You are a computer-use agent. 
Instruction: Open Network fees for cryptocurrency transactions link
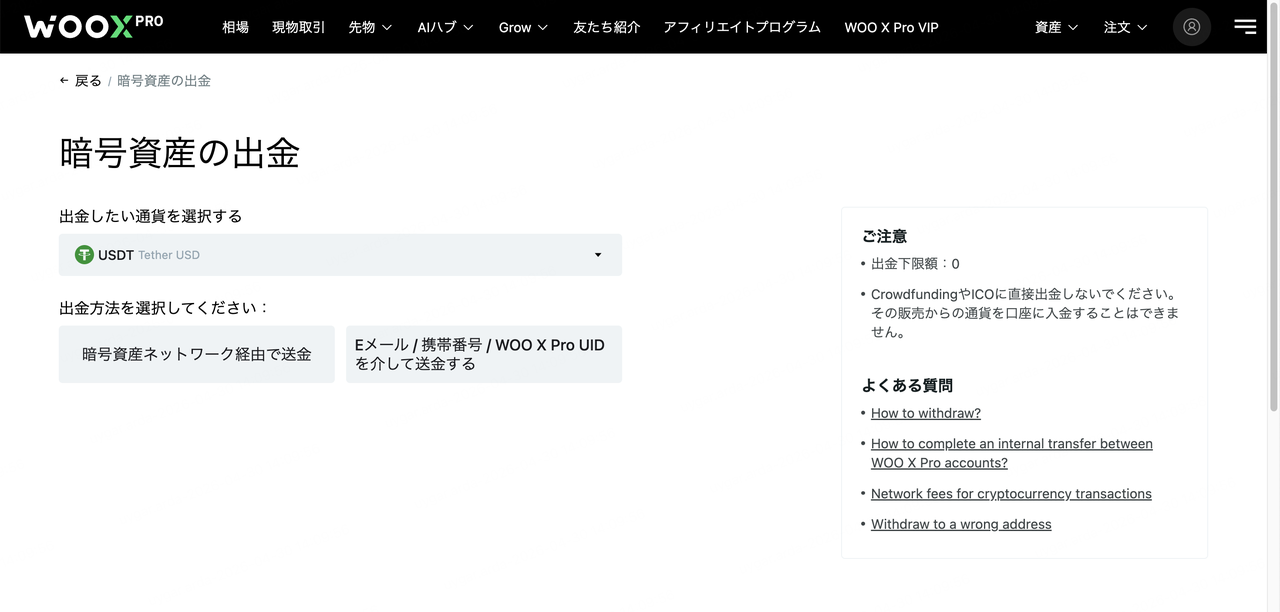coord(1011,494)
